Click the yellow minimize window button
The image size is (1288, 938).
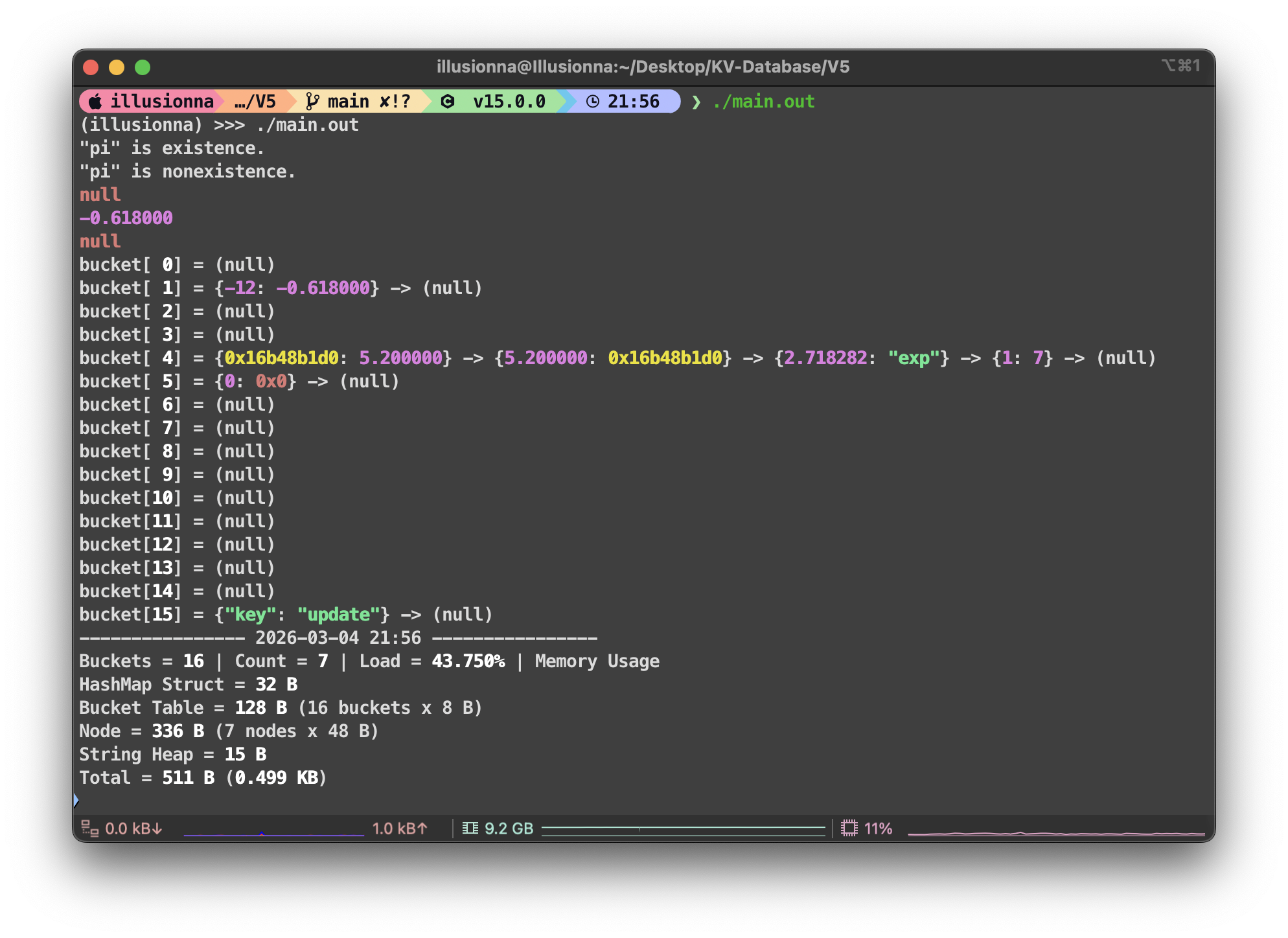(x=117, y=67)
